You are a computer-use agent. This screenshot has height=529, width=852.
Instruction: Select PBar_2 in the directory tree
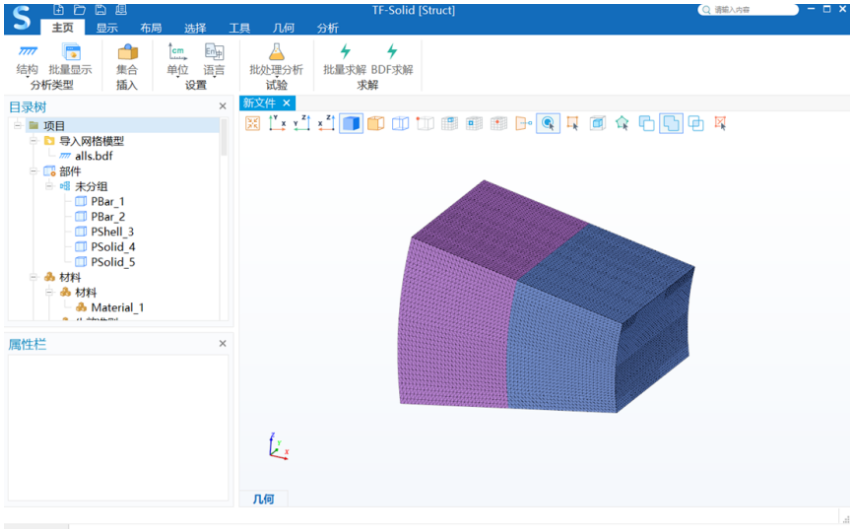point(108,217)
